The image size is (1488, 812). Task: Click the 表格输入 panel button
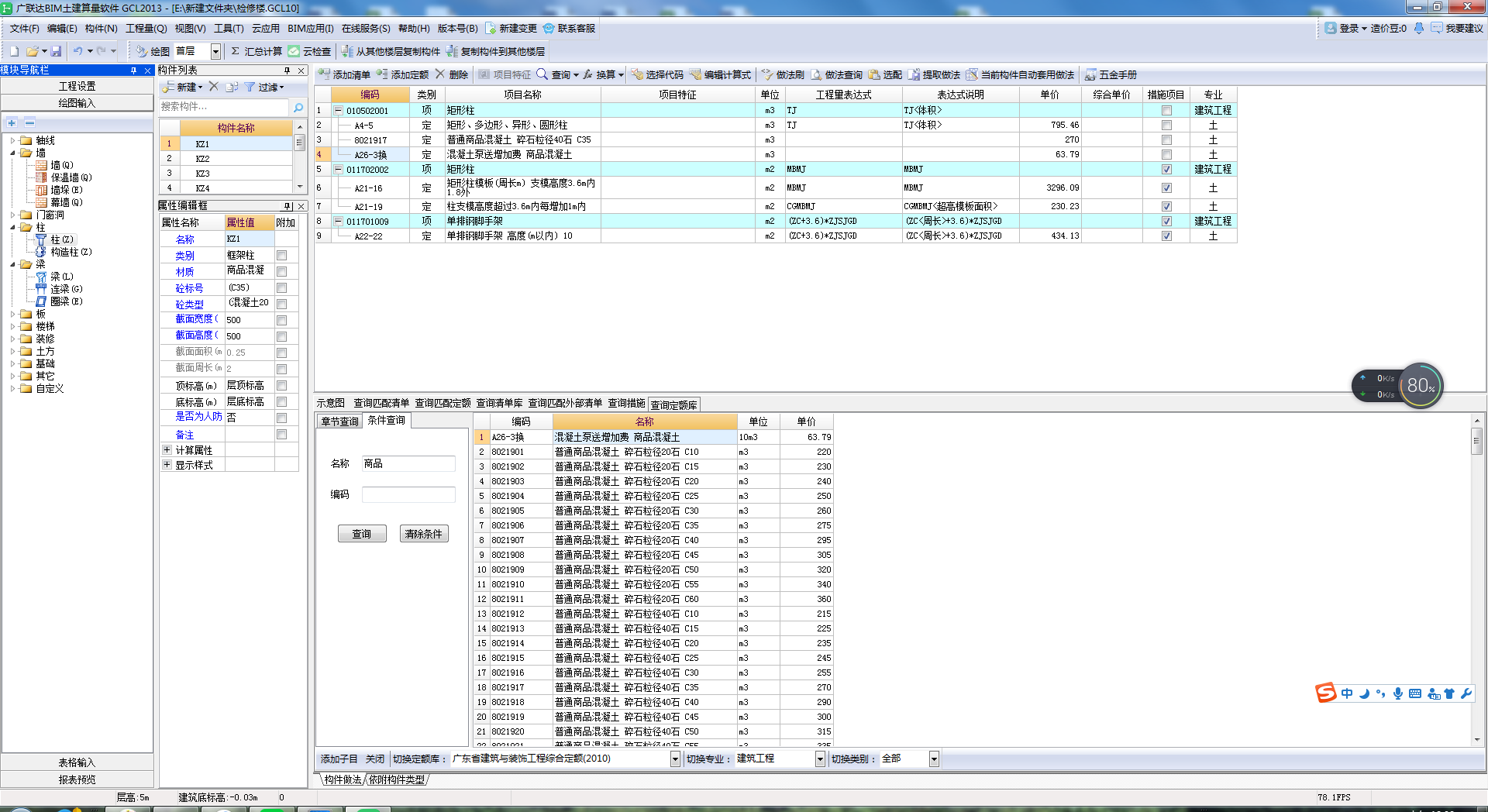click(77, 762)
